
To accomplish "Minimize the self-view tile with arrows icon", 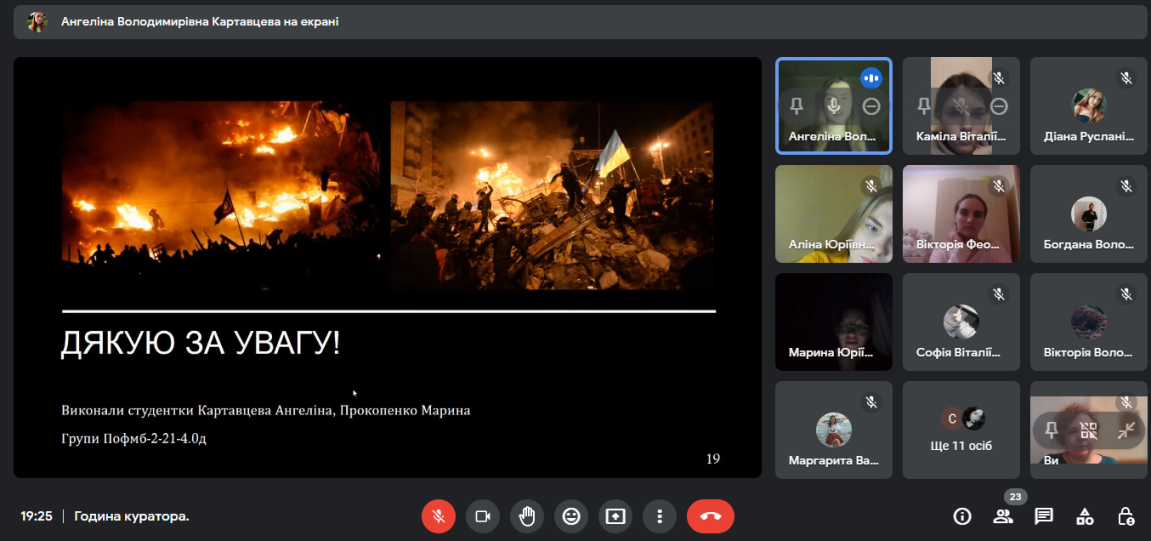I will click(1126, 430).
